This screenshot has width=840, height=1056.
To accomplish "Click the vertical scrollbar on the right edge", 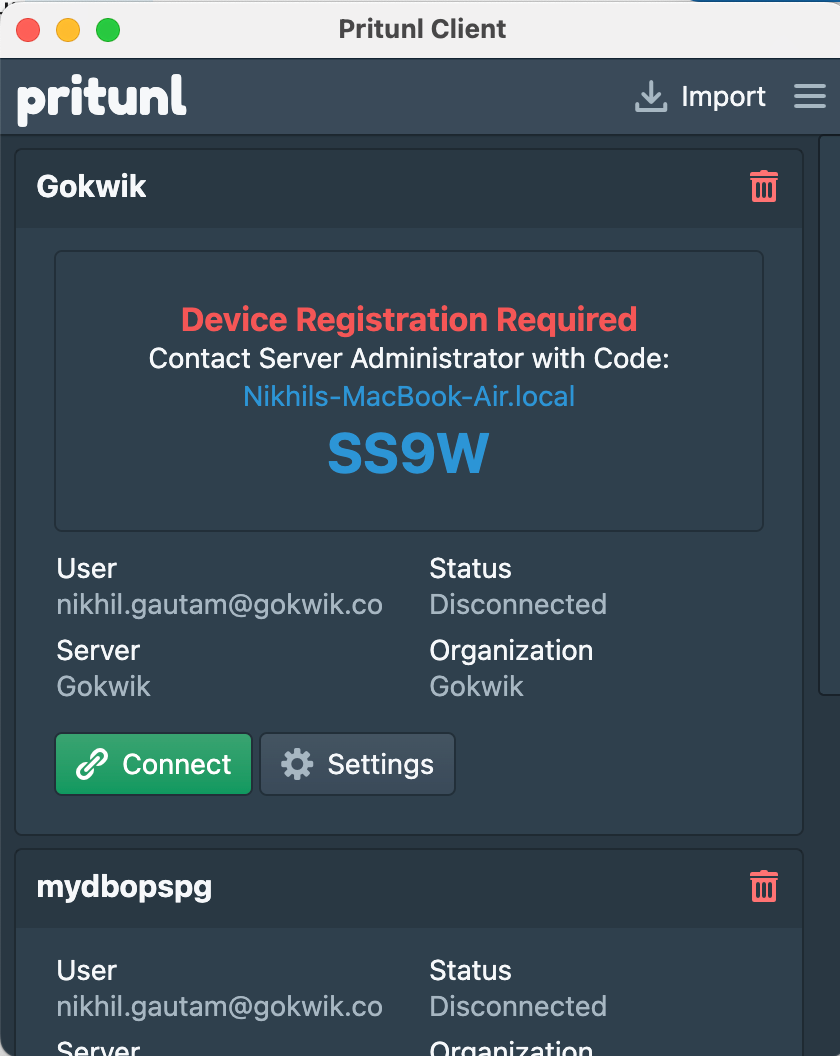I will click(829, 415).
